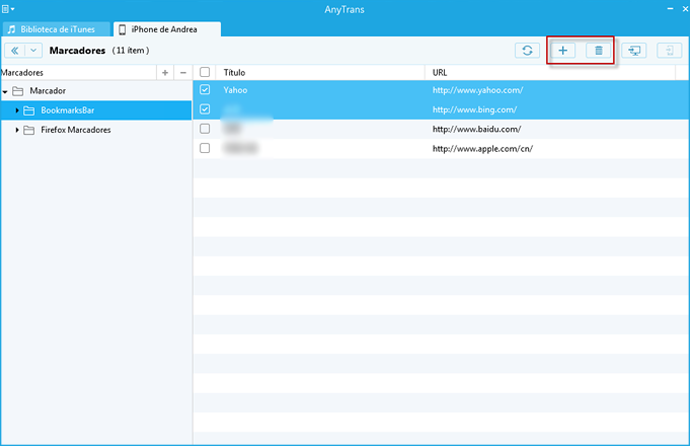Click the Firefox Marcadores folder icon
The height and width of the screenshot is (446, 690).
pos(29,130)
